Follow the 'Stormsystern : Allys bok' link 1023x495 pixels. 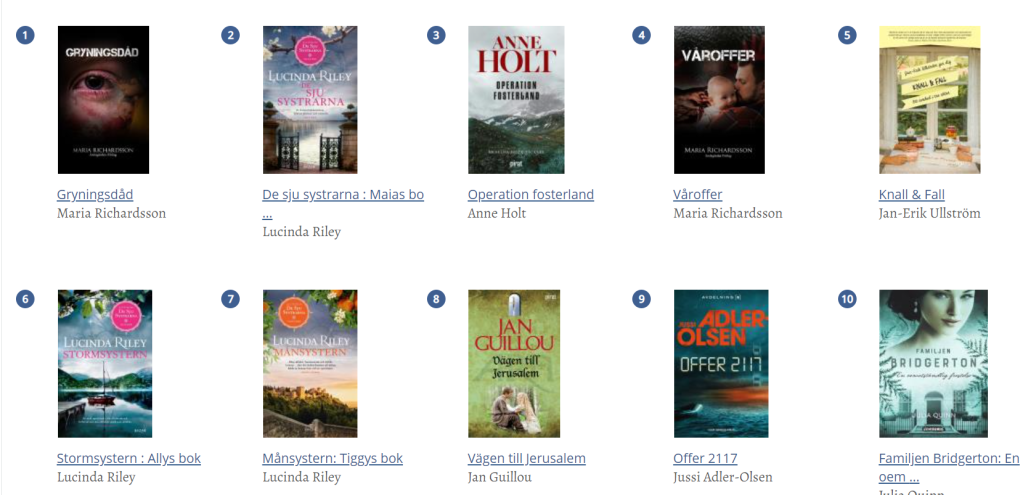(x=129, y=458)
